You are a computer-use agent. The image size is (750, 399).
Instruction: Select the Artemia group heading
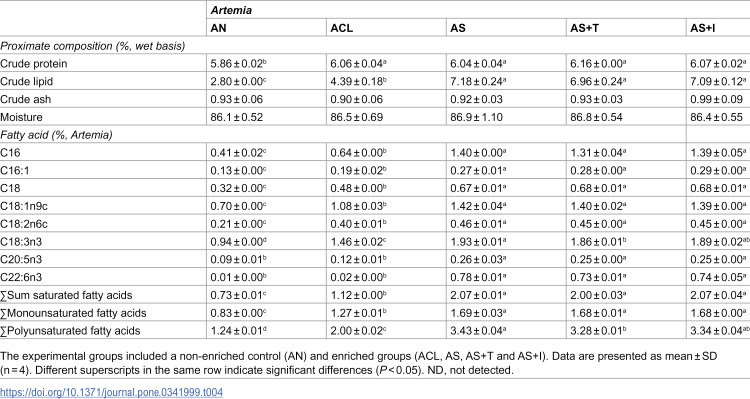pyautogui.click(x=232, y=10)
